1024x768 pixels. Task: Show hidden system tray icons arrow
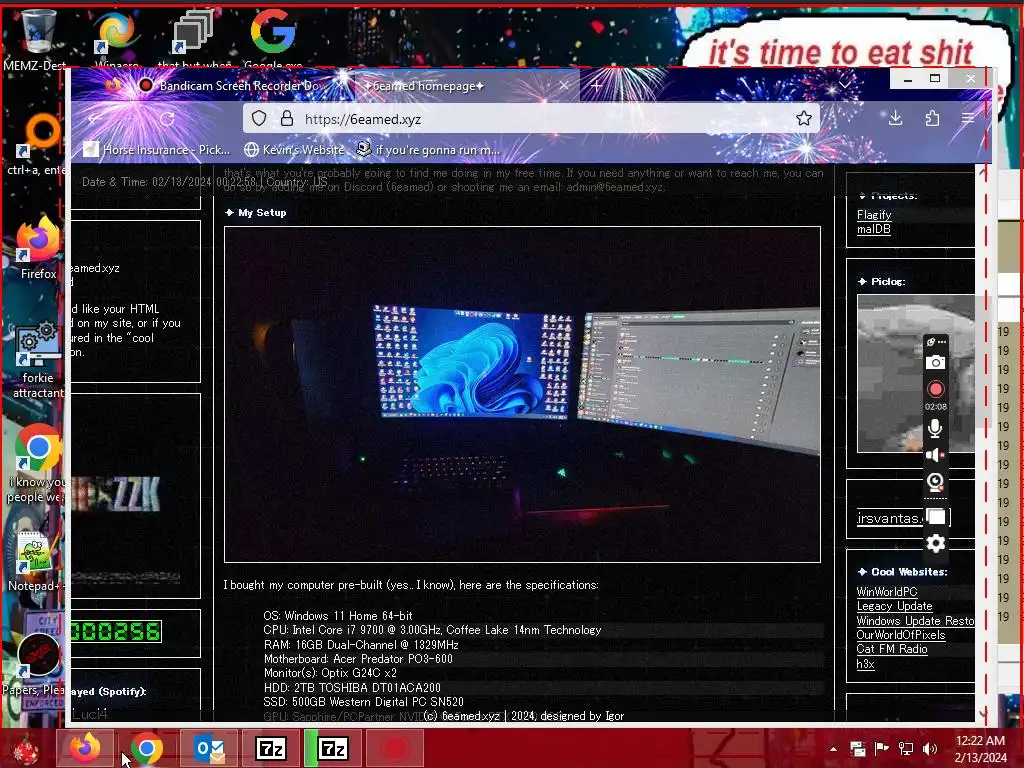[x=833, y=749]
